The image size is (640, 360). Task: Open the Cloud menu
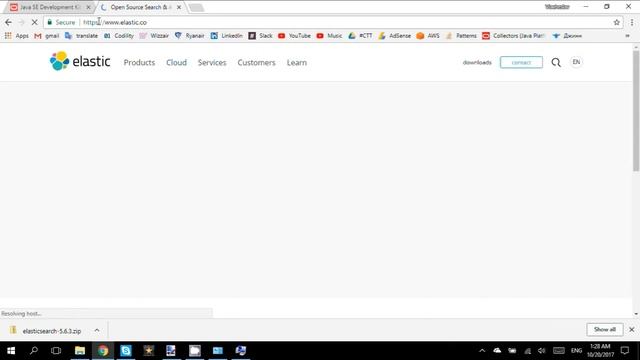(x=176, y=62)
